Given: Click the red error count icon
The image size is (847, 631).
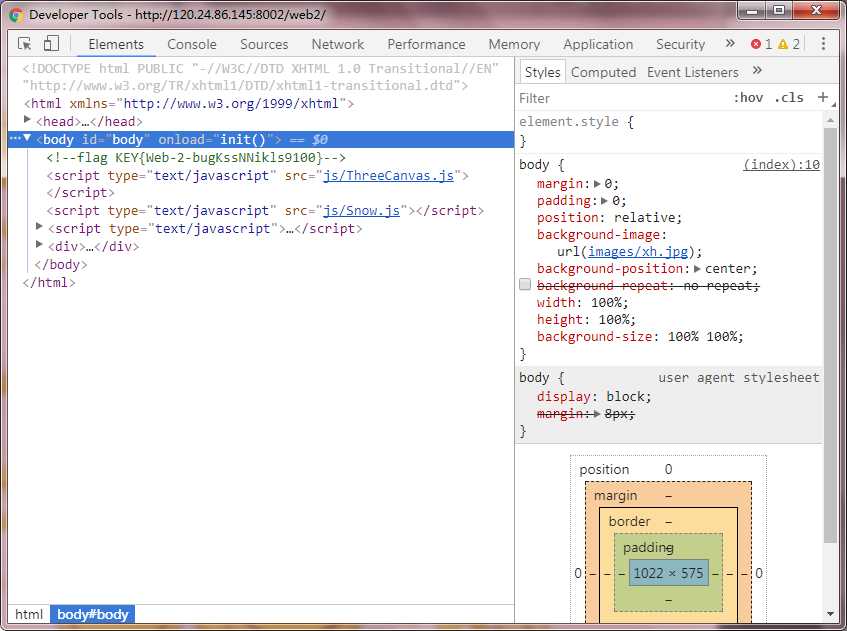Looking at the screenshot, I should [755, 44].
